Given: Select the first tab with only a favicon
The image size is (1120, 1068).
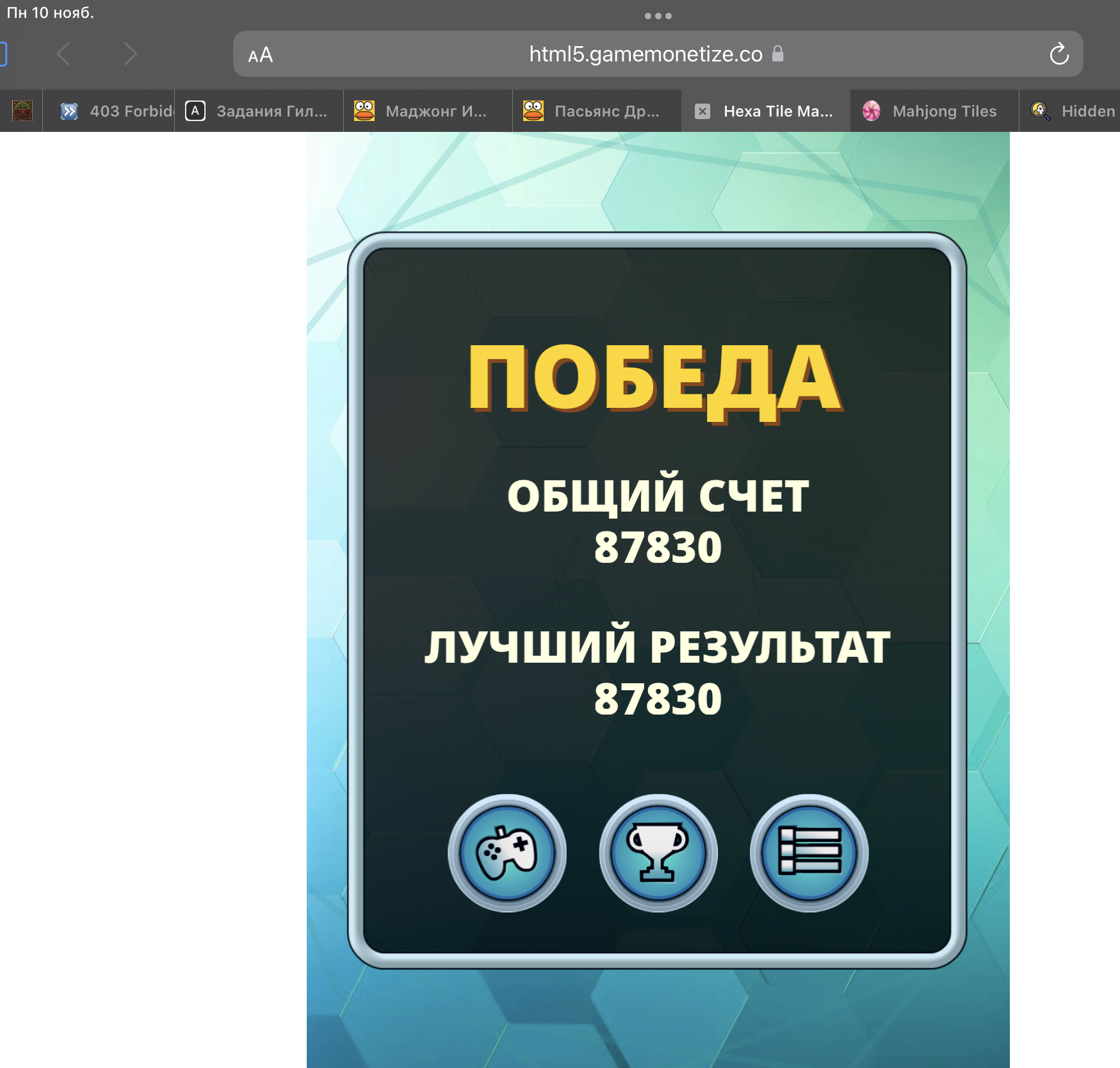Looking at the screenshot, I should (x=22, y=111).
